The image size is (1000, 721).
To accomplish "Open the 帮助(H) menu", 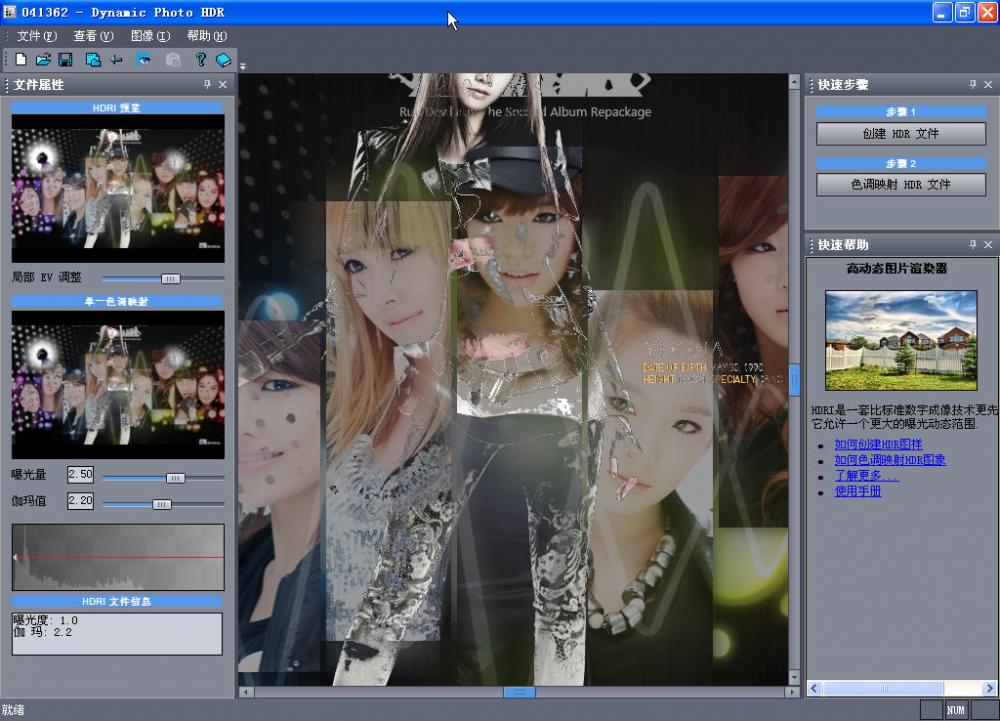I will point(207,36).
